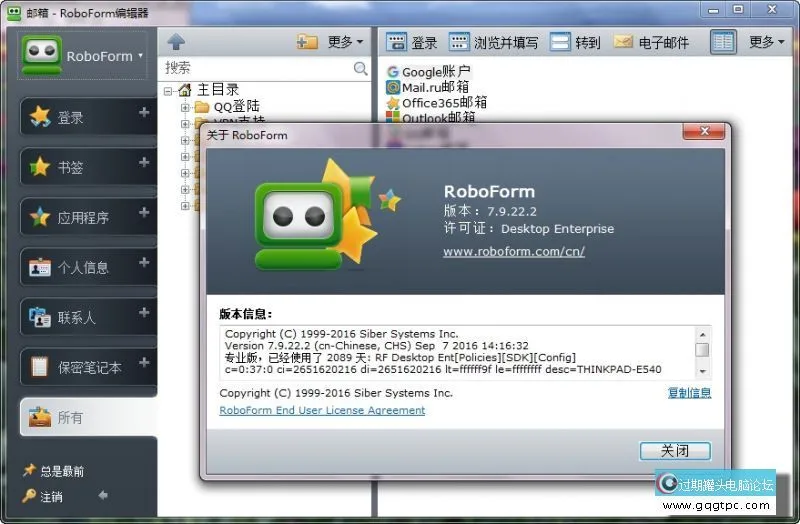Viewport: 800px width, 524px height.
Task: Select the 保密笔记本 sidebar tab
Action: click(x=88, y=367)
